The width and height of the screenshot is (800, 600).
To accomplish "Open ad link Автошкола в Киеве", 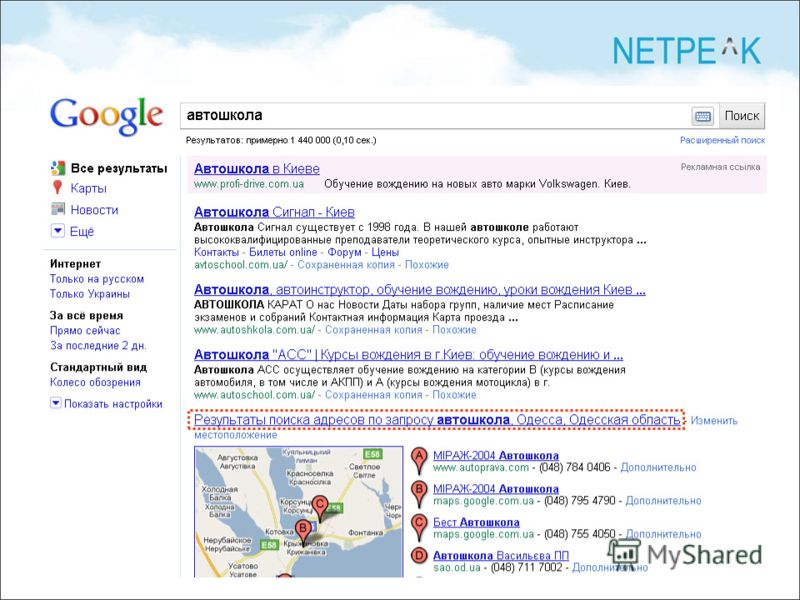I will pyautogui.click(x=257, y=169).
